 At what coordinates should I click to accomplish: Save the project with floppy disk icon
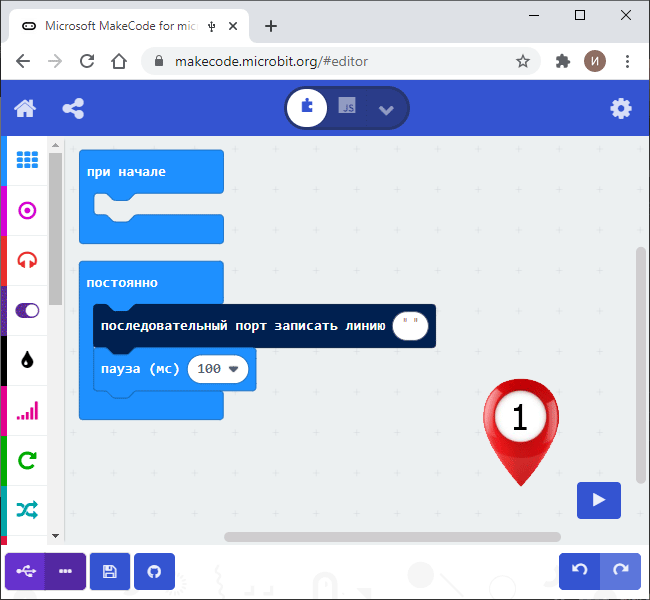[x=110, y=571]
